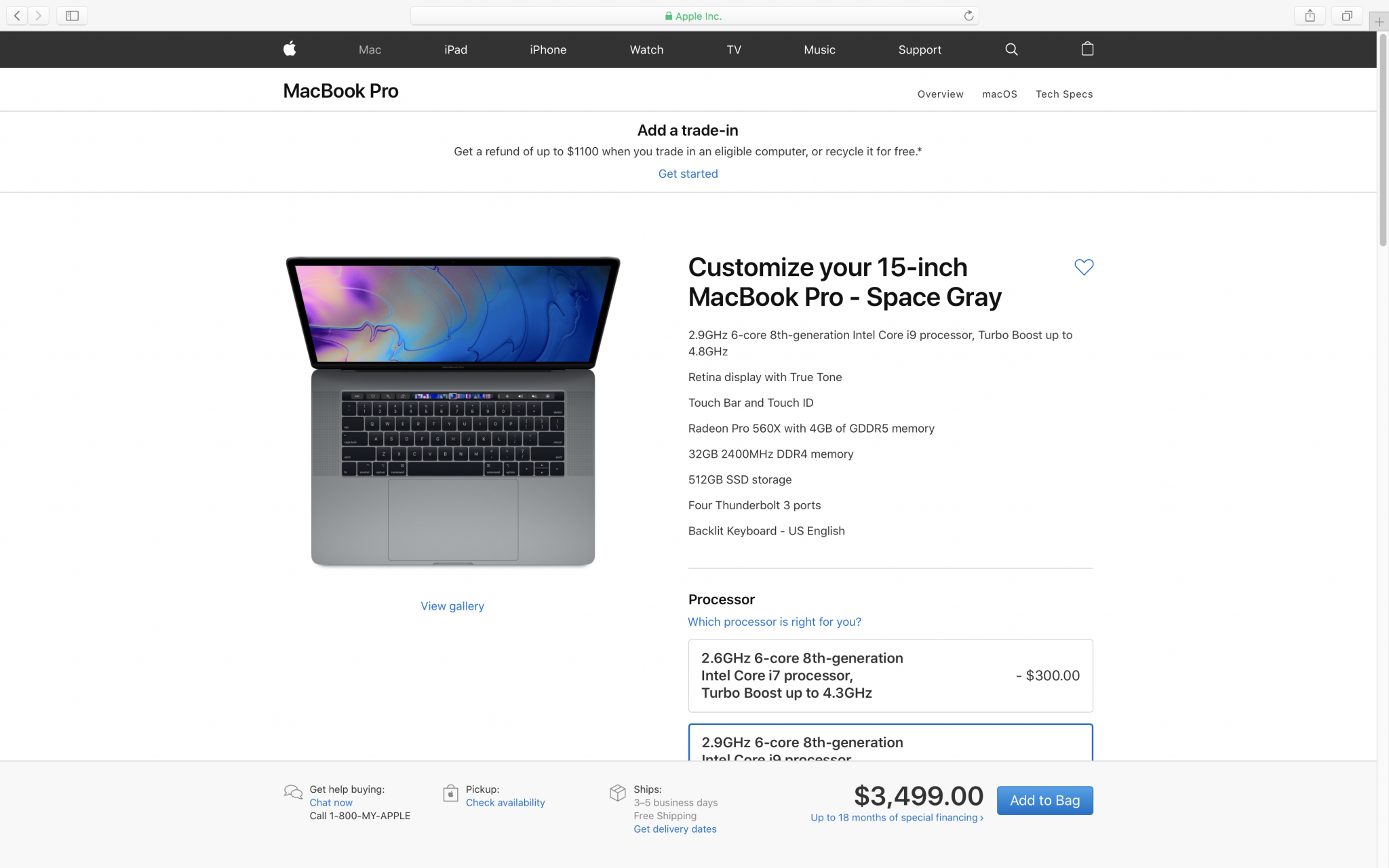
Task: Switch to the Tech Specs tab
Action: pos(1064,94)
